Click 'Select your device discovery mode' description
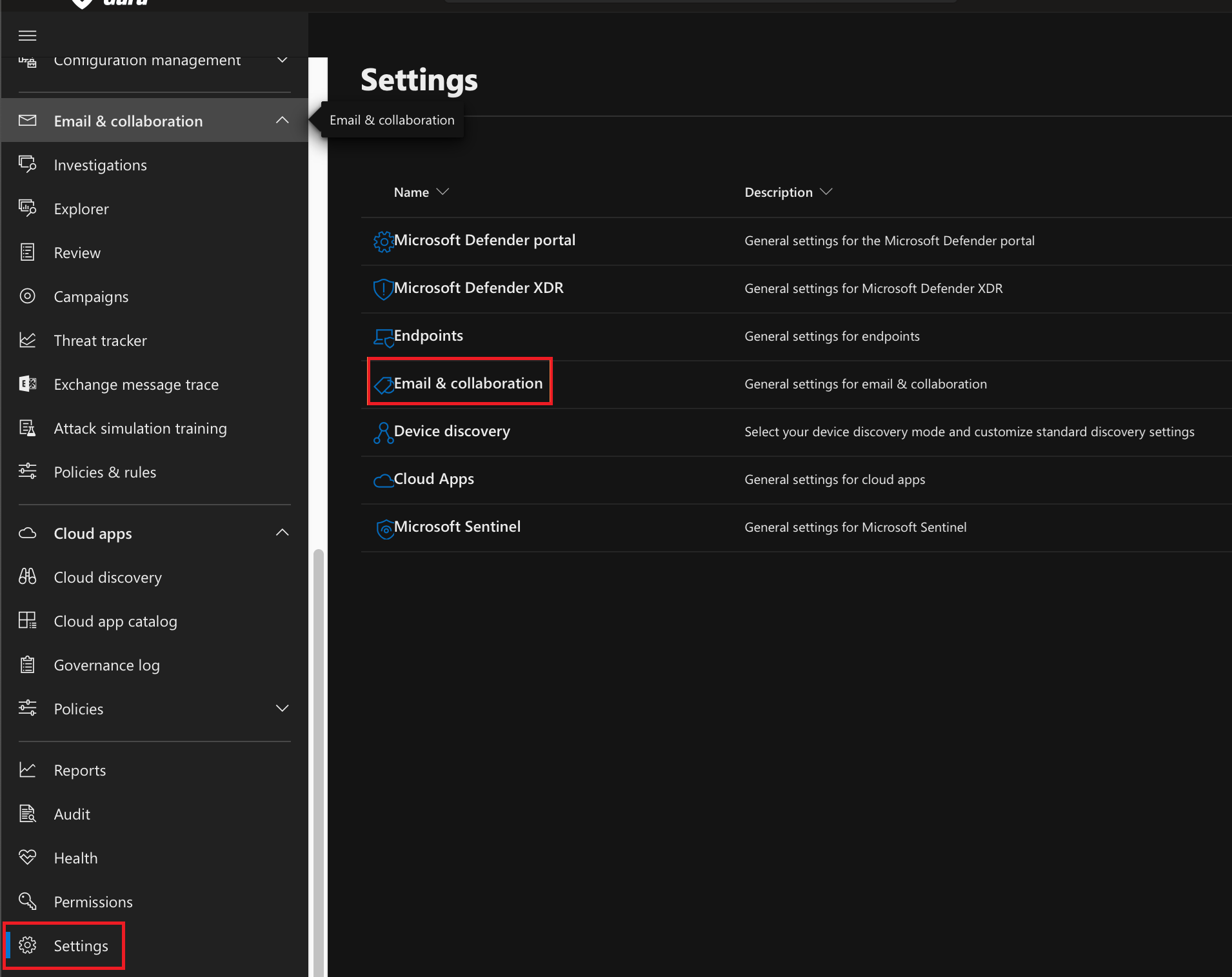This screenshot has width=1232, height=977. click(969, 432)
